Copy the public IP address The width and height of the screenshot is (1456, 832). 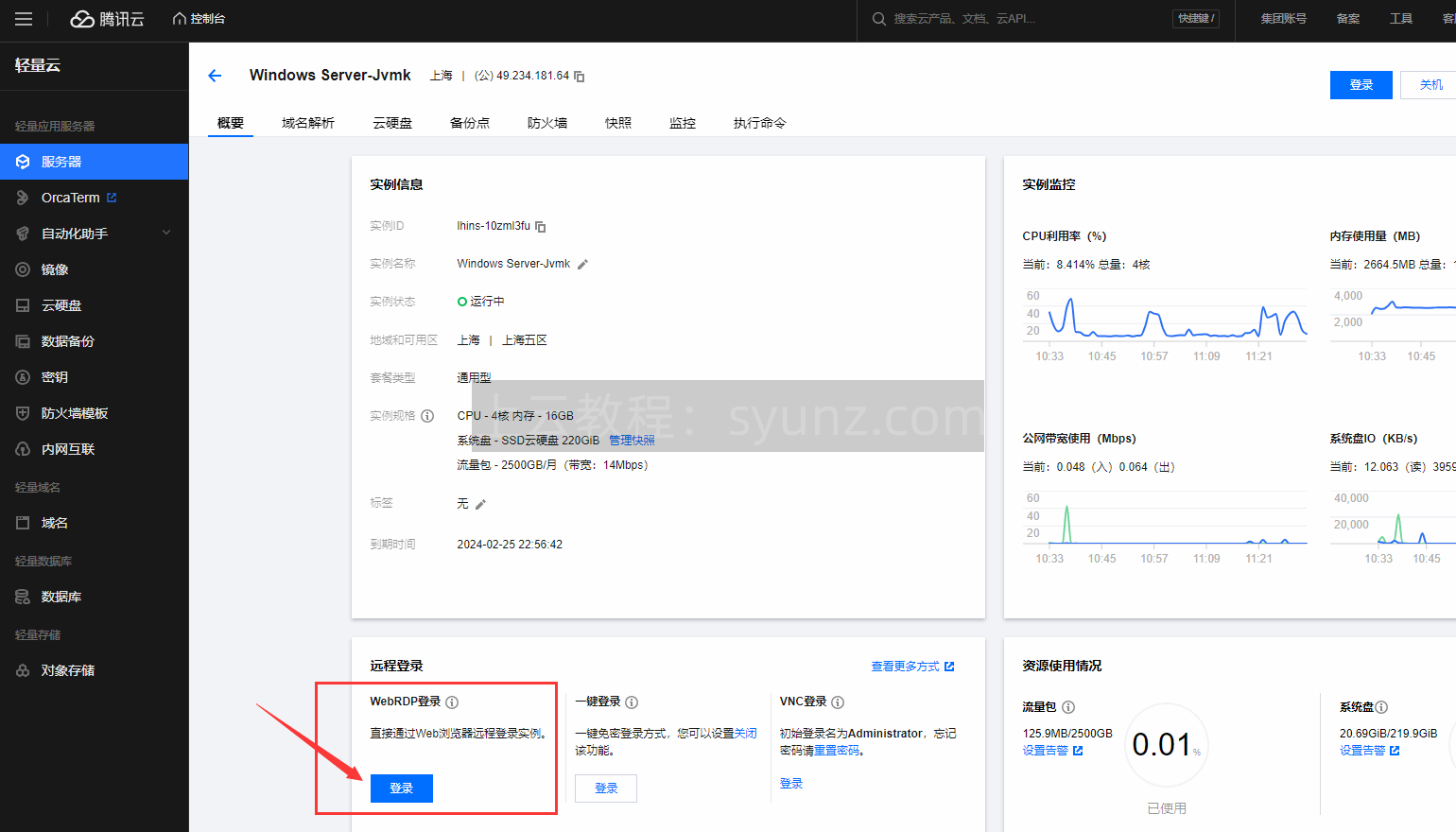(x=580, y=77)
